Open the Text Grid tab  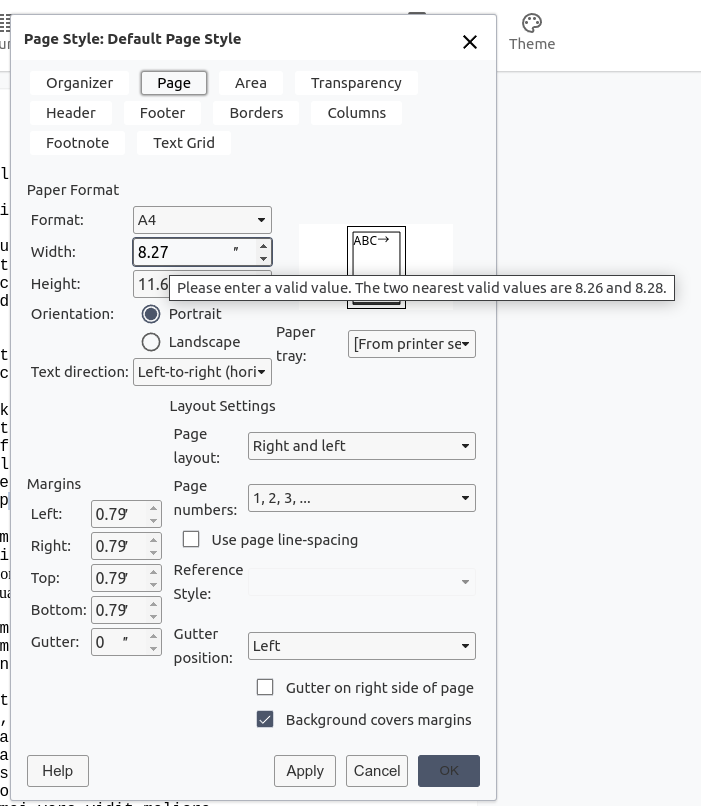tap(183, 143)
